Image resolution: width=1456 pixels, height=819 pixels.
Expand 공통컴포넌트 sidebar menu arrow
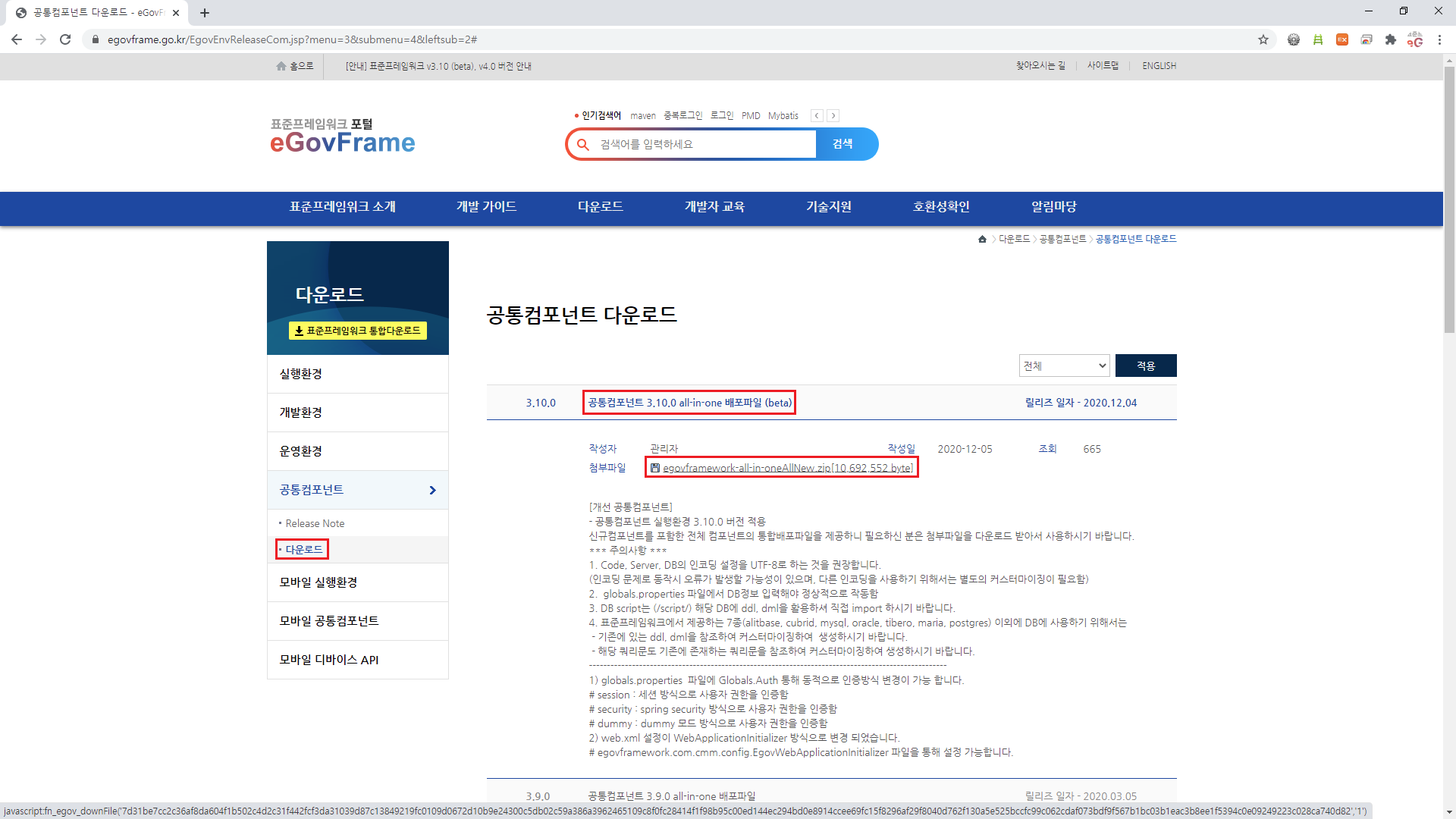point(432,490)
